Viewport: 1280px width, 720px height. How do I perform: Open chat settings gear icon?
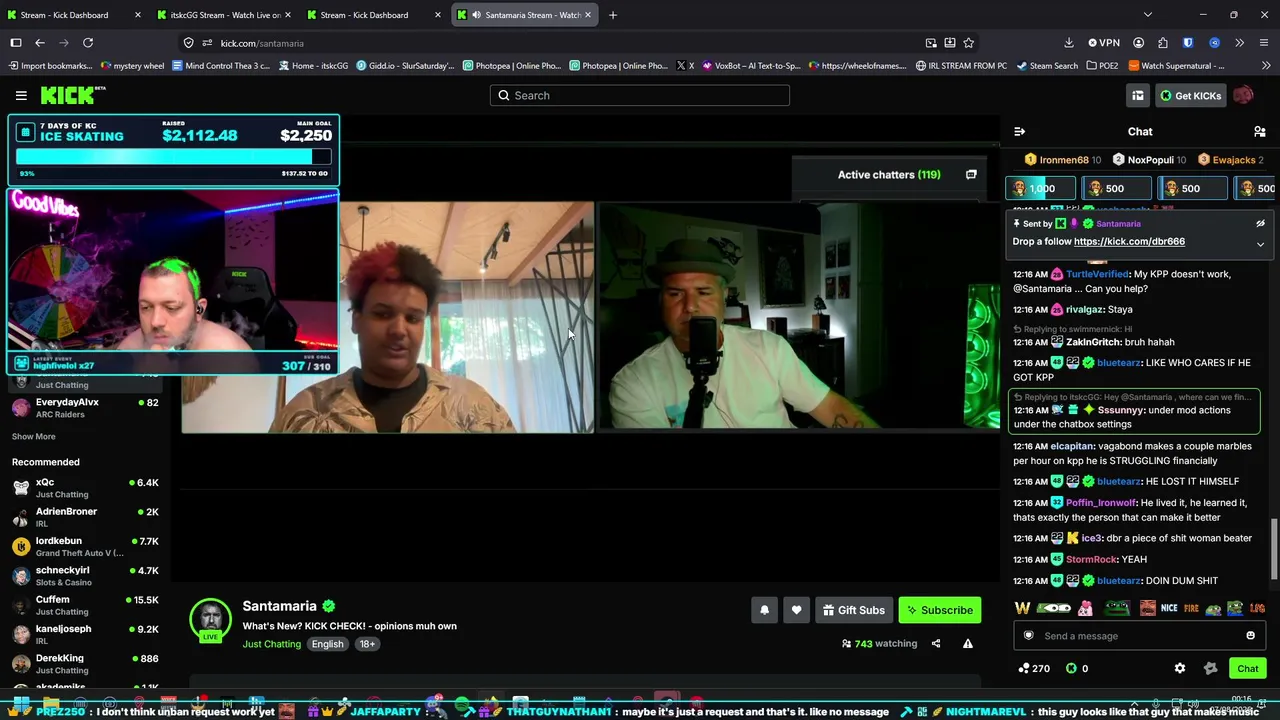pyautogui.click(x=1180, y=668)
